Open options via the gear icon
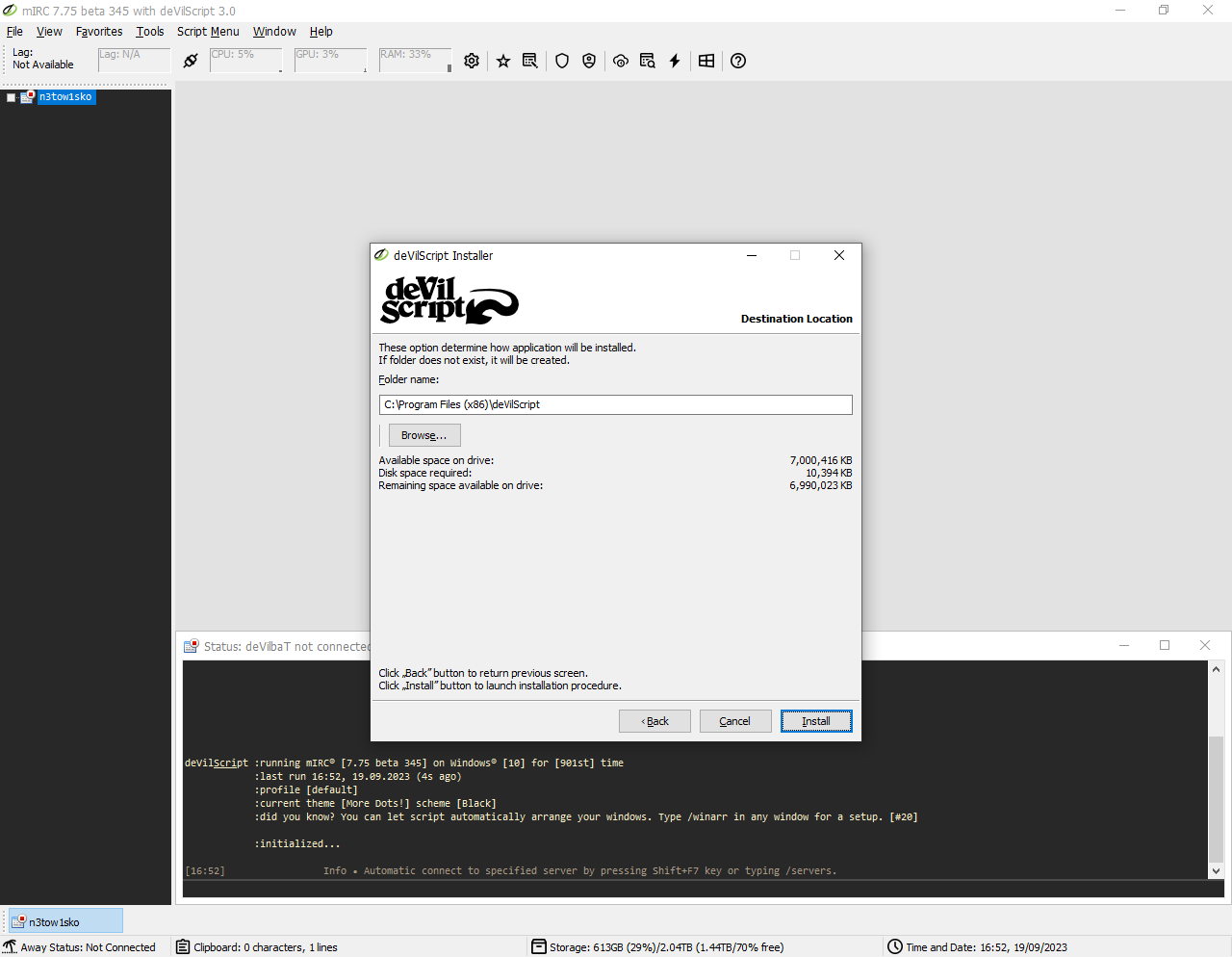Image resolution: width=1232 pixels, height=957 pixels. tap(472, 61)
